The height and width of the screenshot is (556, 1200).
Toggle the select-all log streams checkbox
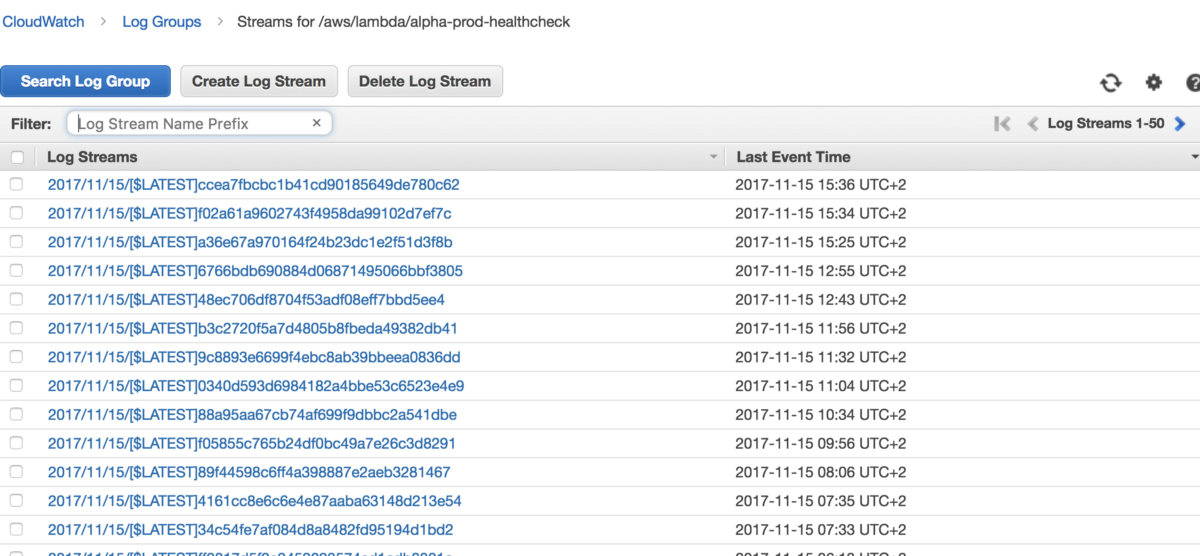click(x=16, y=157)
